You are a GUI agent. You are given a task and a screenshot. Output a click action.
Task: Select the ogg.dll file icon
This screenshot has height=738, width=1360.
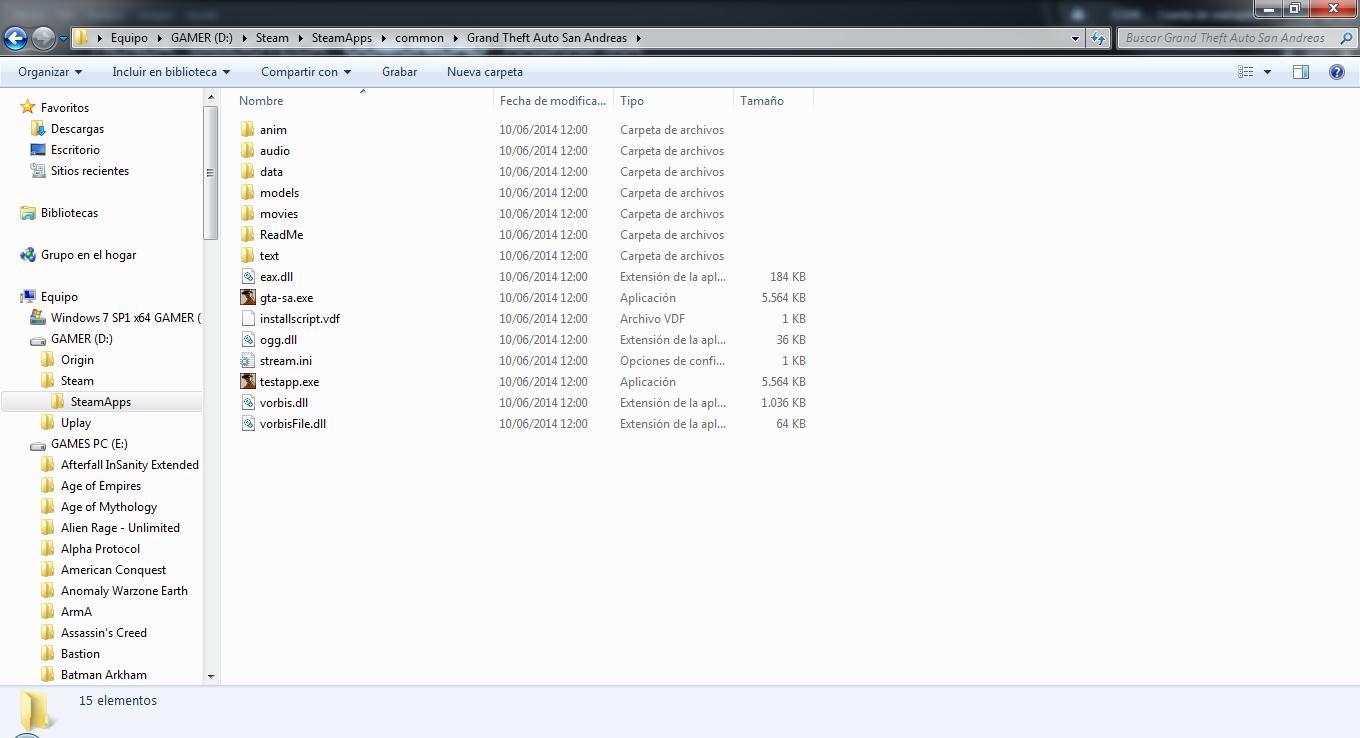248,340
